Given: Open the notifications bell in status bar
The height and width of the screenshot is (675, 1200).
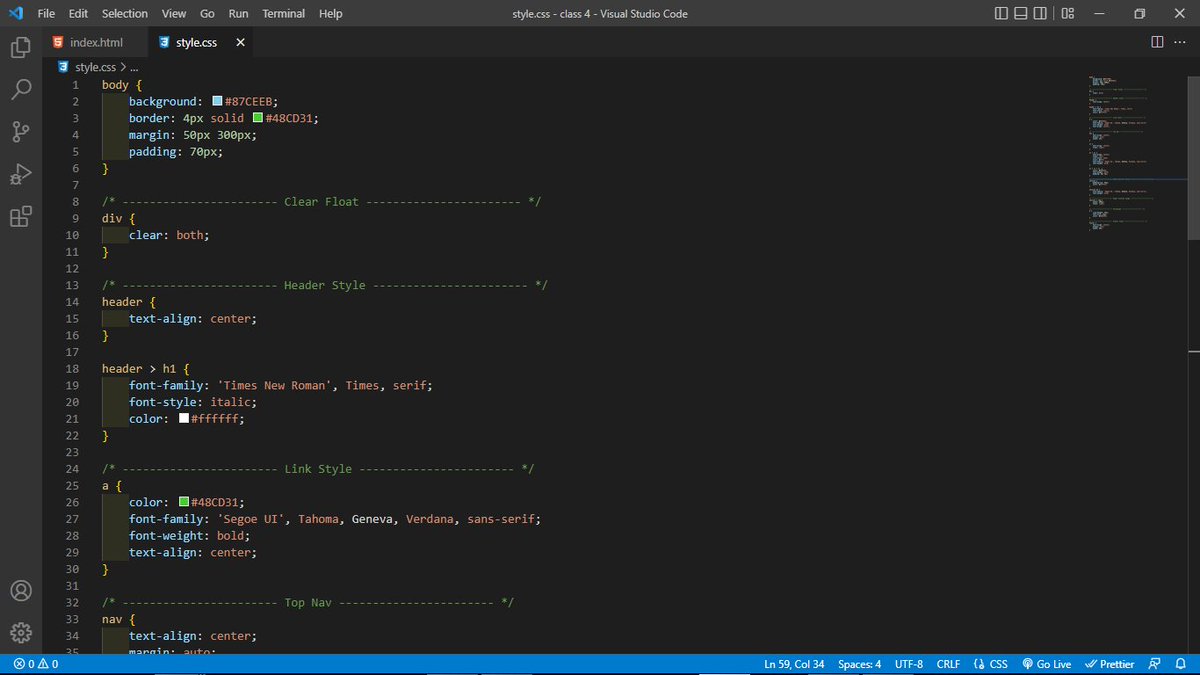Looking at the screenshot, I should point(1183,664).
